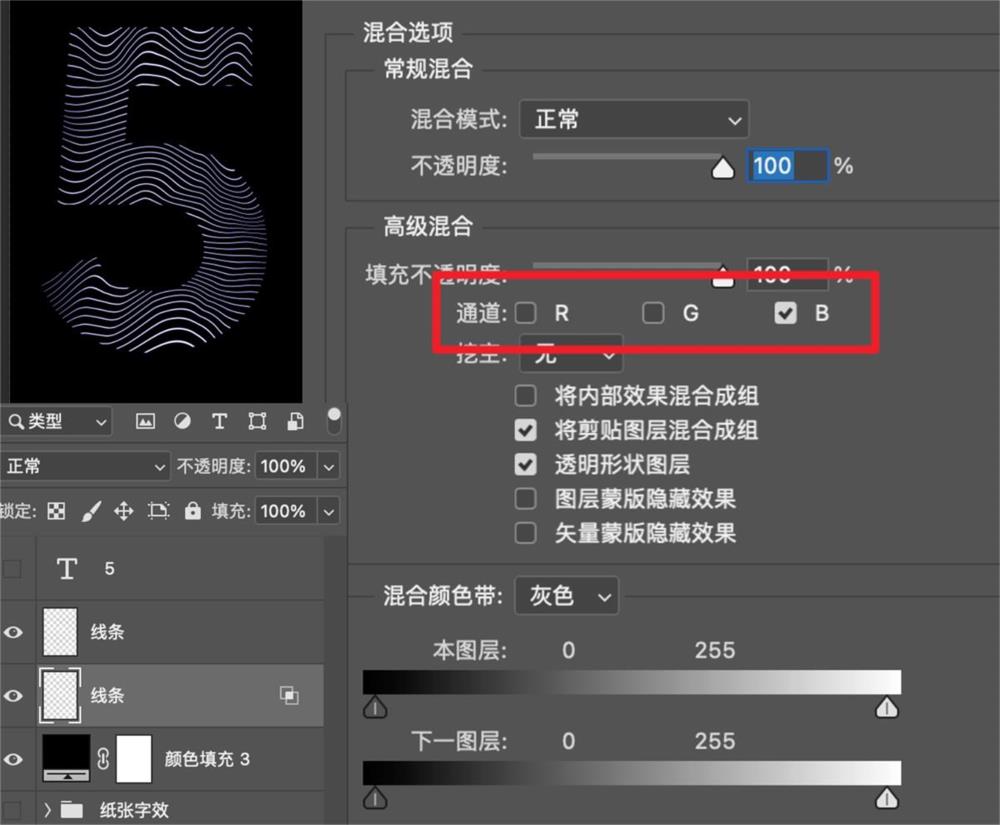Screen dimensions: 1000x825
Task: Check 矢量蒙版隐藏效果 option
Action: click(526, 533)
